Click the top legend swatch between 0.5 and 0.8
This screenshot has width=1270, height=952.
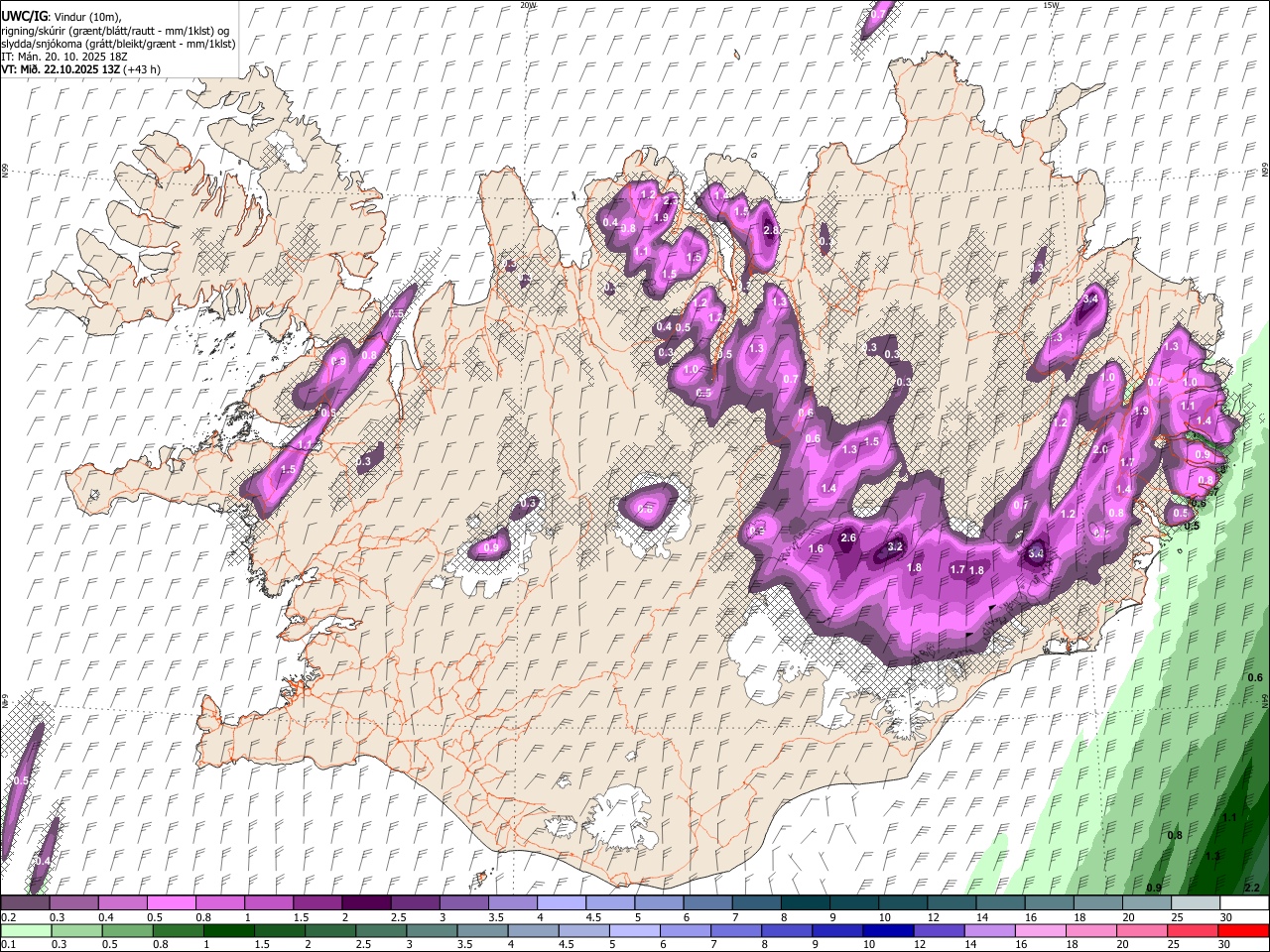coord(172,902)
